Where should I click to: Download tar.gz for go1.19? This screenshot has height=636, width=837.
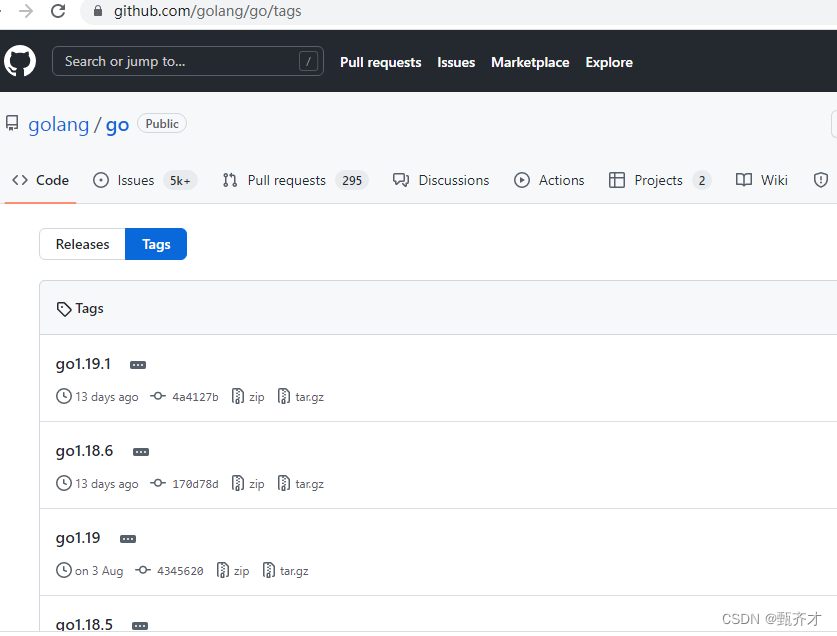pos(286,571)
